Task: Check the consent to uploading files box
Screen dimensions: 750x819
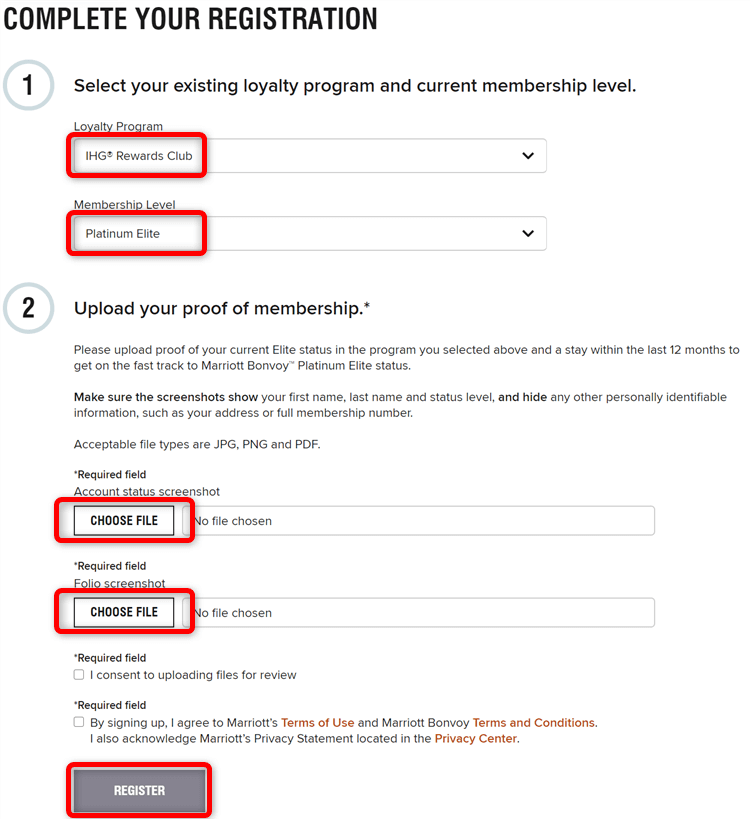Action: 79,675
